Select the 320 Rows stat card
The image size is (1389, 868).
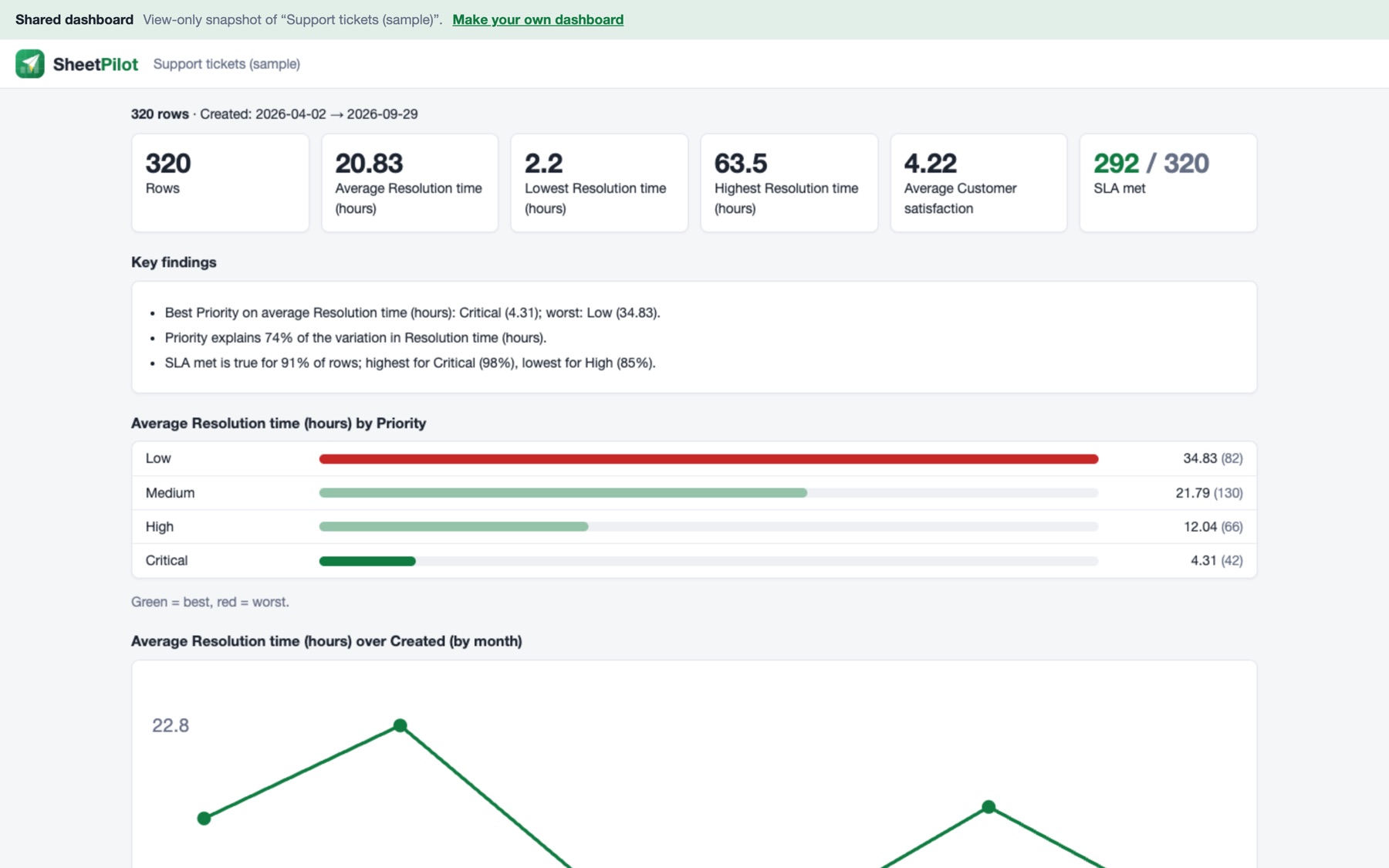(x=220, y=183)
